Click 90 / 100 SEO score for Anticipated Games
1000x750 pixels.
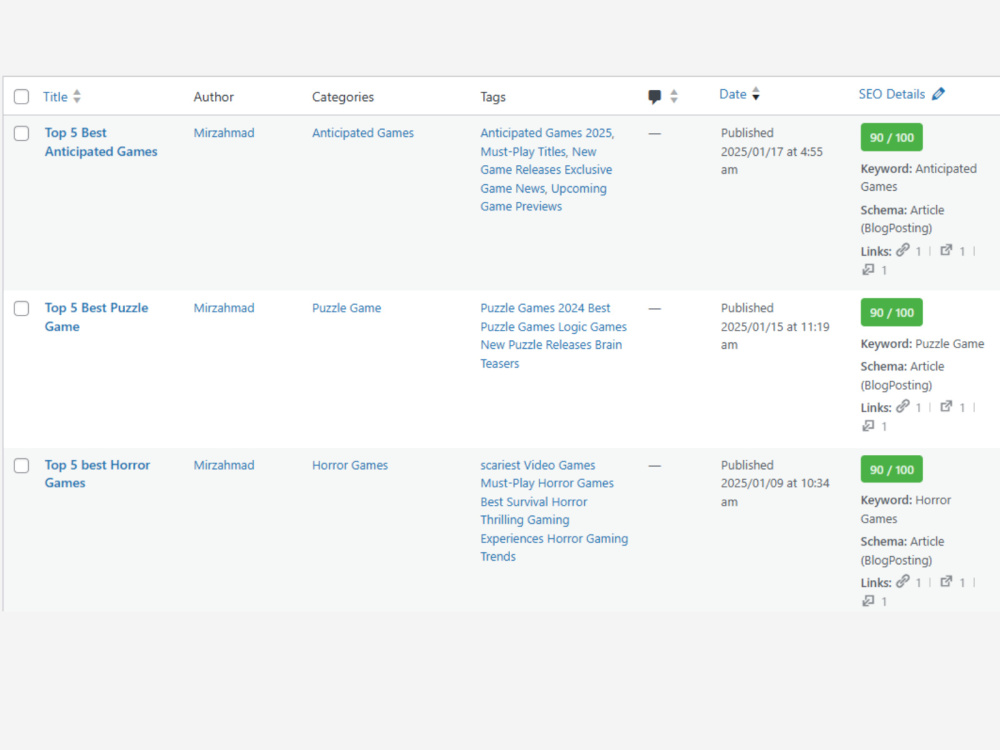click(892, 138)
